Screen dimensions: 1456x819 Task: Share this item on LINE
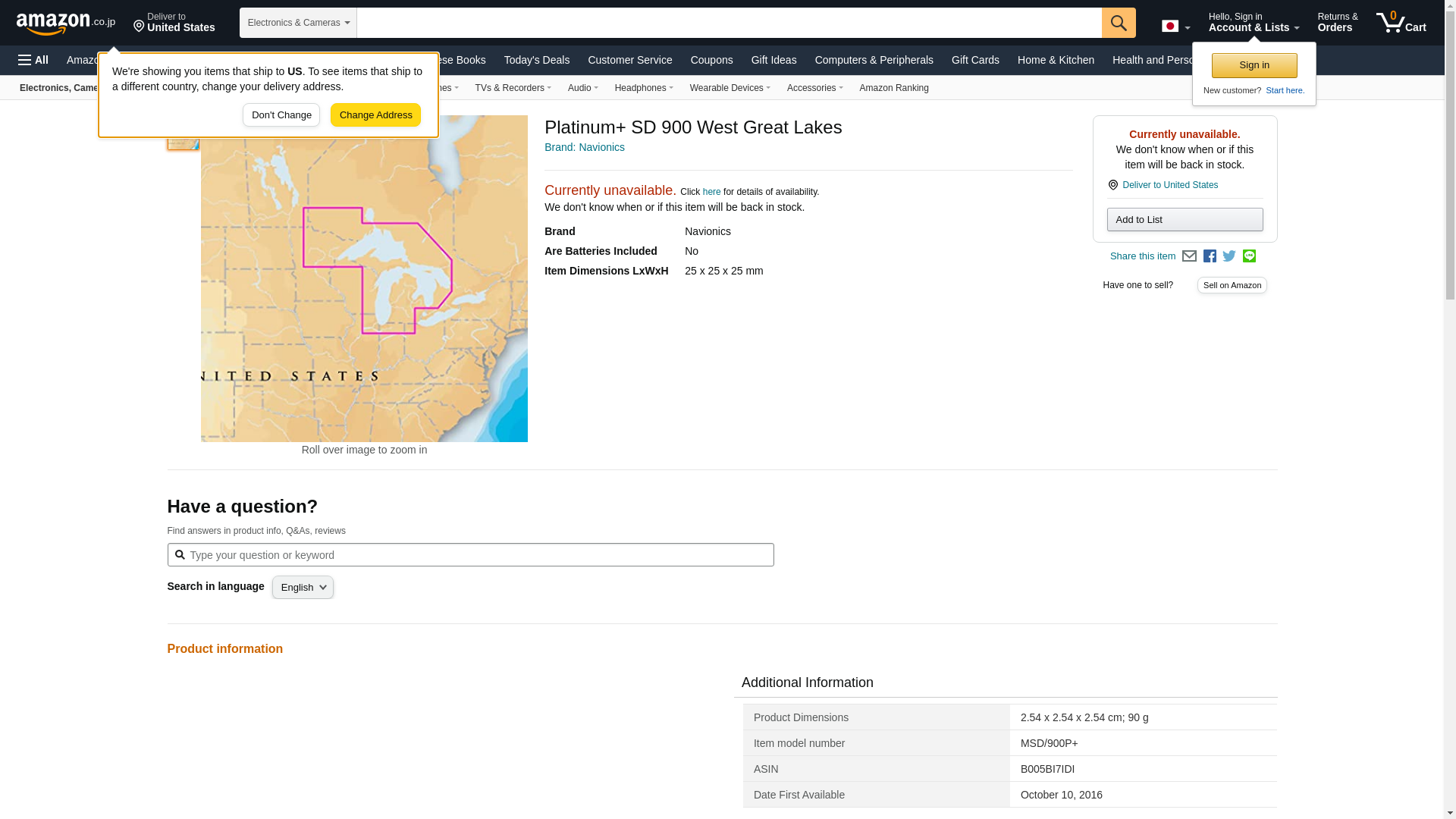coord(1249,256)
